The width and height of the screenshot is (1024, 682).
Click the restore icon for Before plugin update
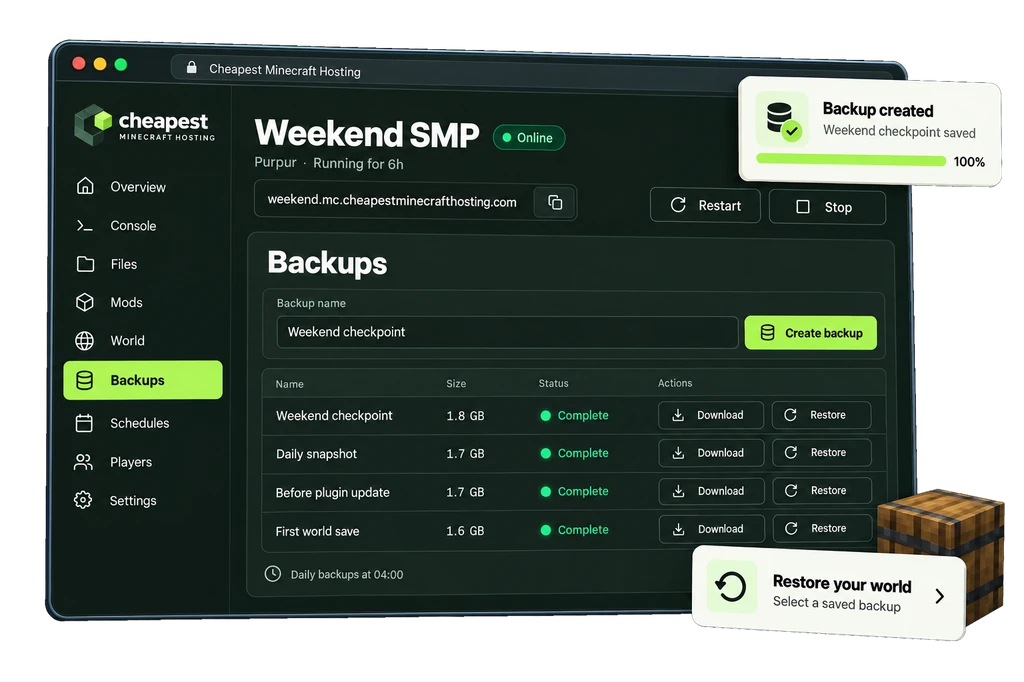[x=791, y=491]
